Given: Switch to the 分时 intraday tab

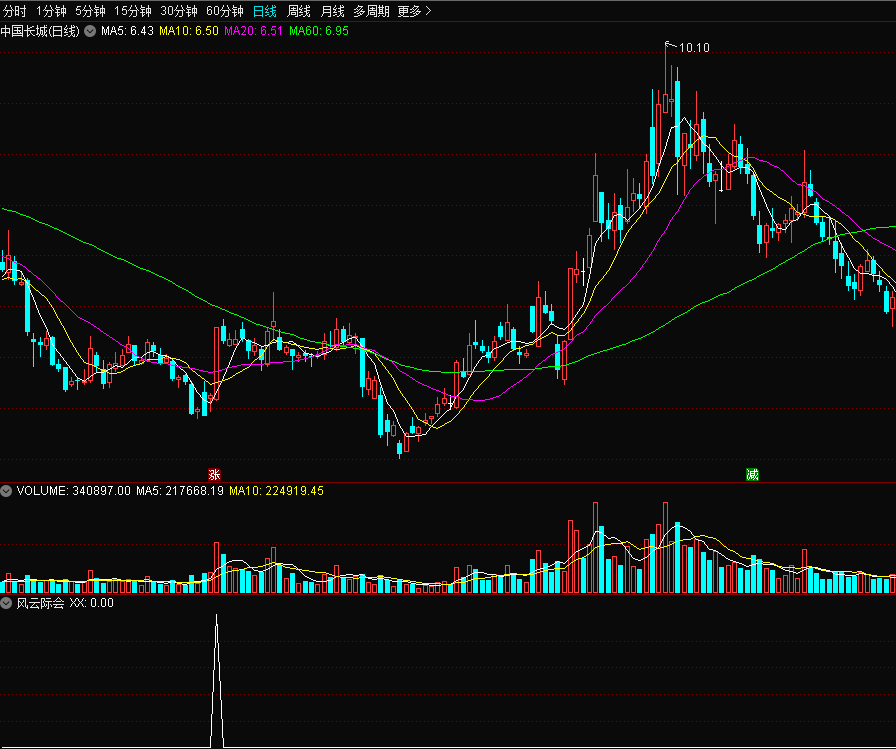Looking at the screenshot, I should (14, 11).
